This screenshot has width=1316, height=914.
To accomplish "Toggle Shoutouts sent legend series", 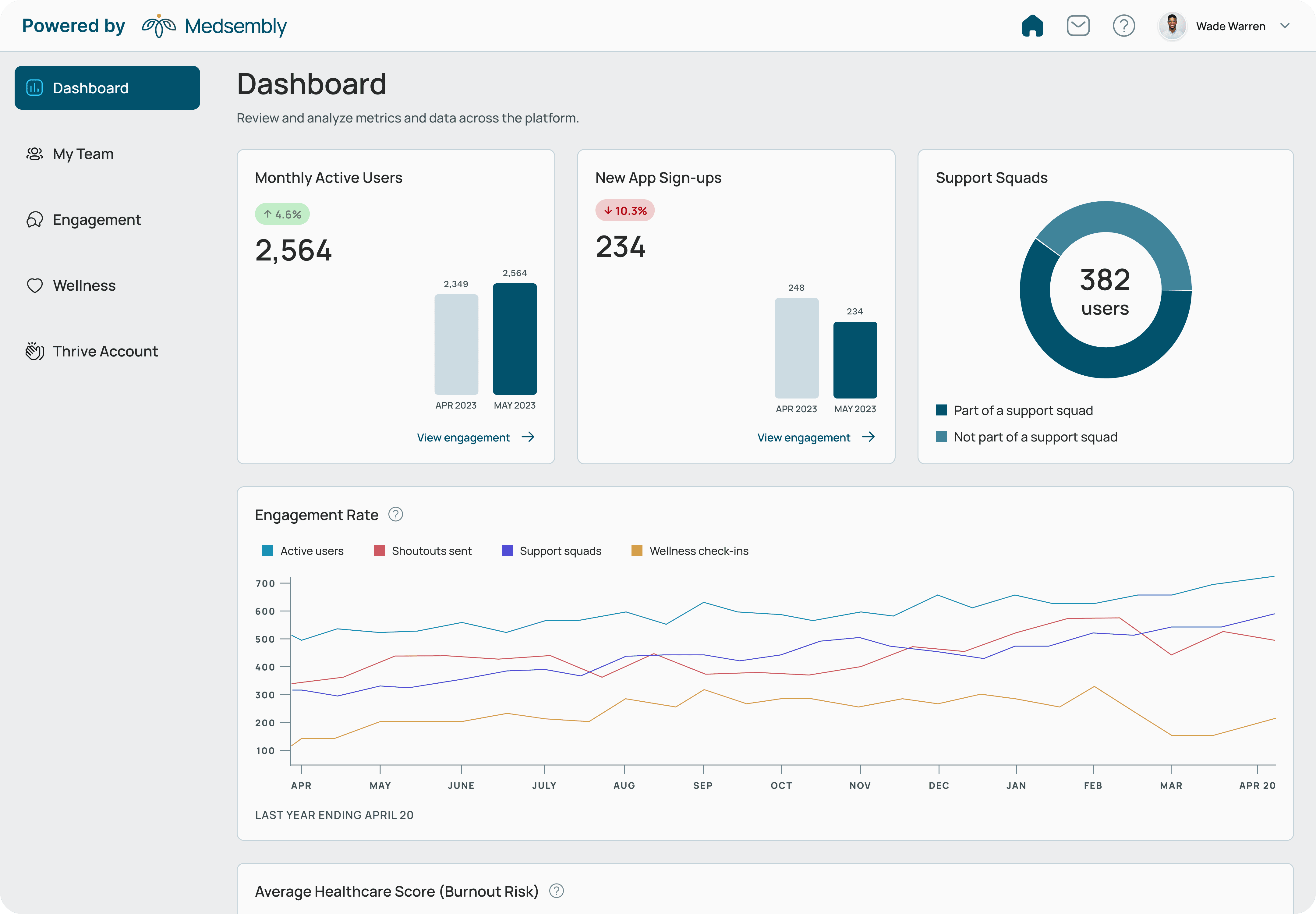I will 423,550.
